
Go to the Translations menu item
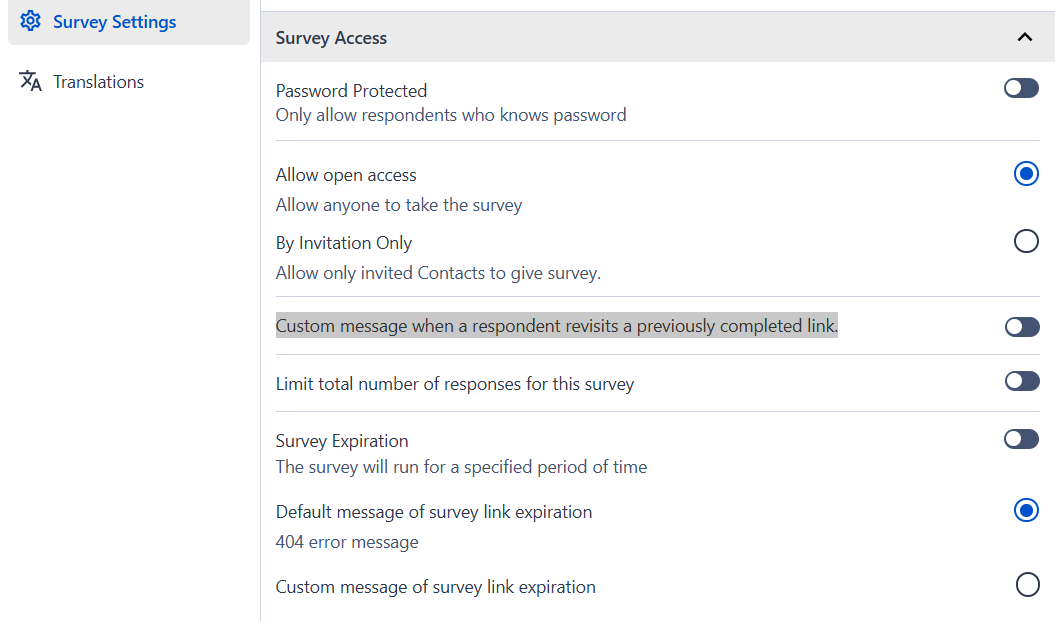point(98,82)
